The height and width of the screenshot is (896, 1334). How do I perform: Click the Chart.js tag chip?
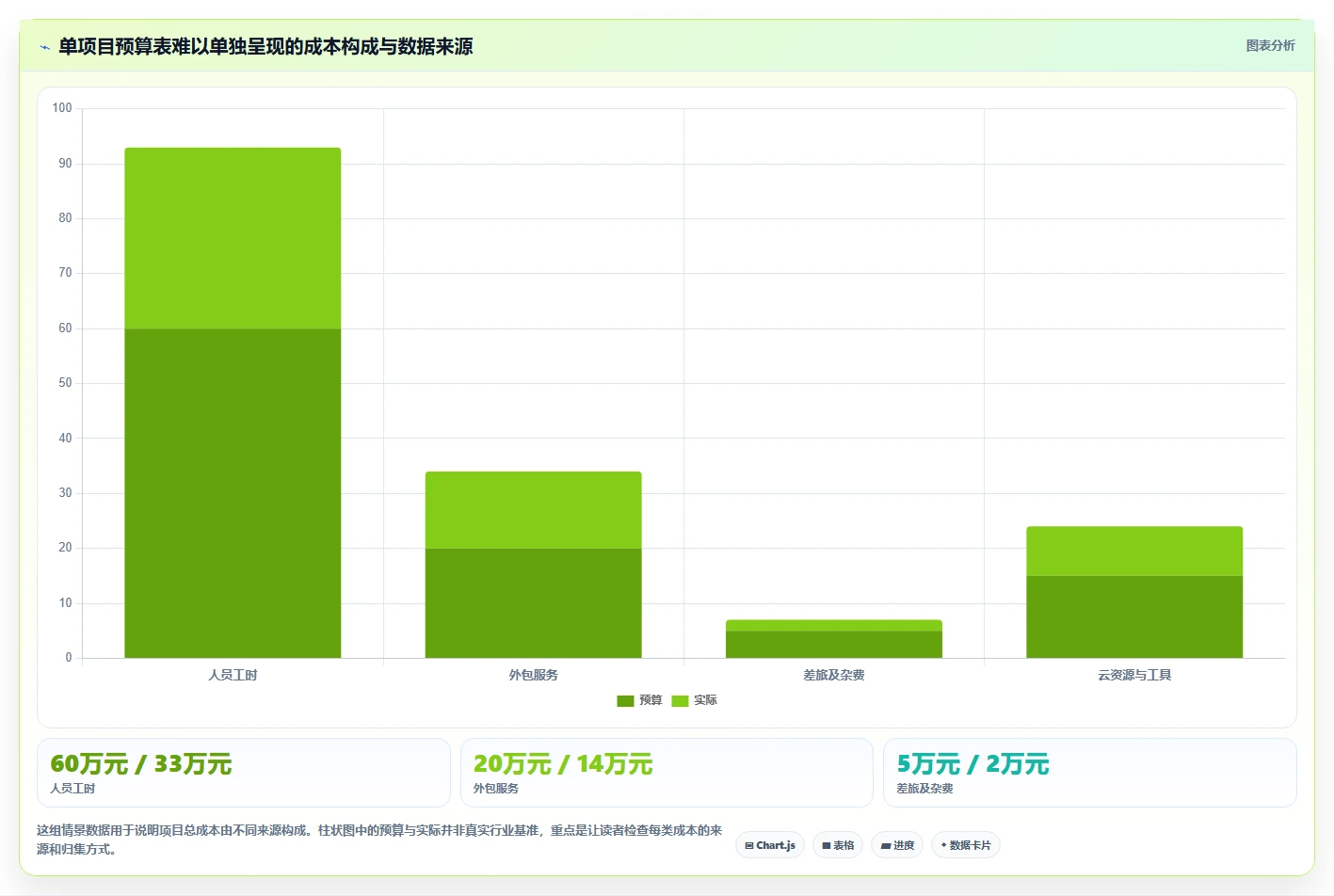tap(770, 845)
